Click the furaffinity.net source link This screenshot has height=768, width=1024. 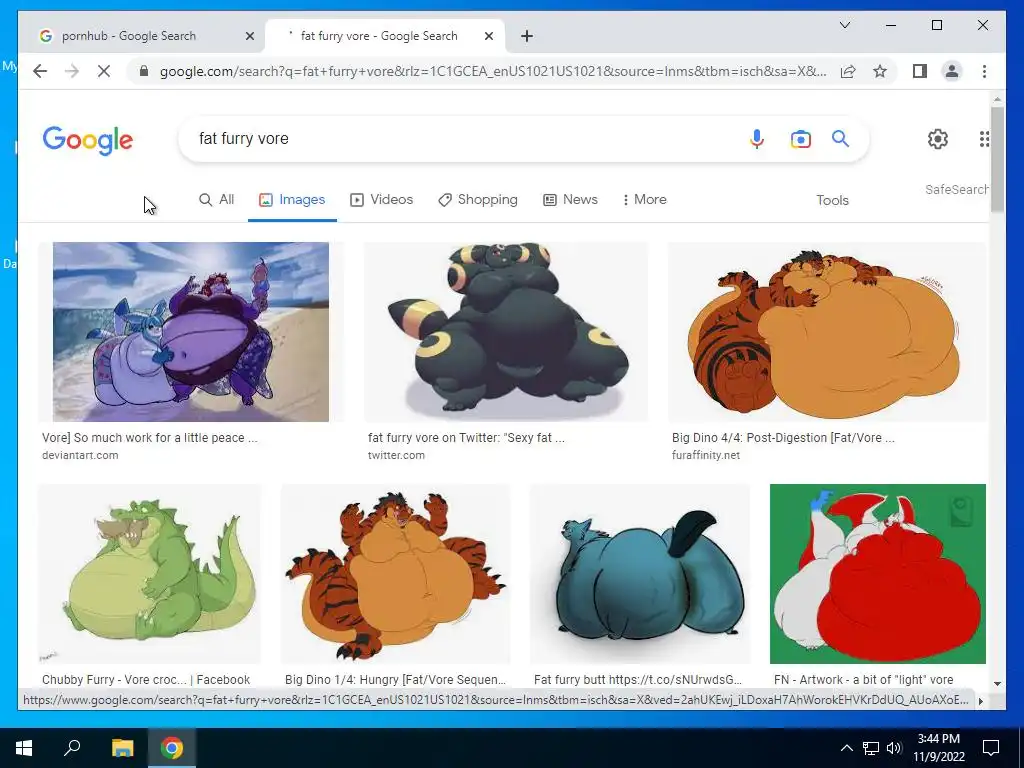point(706,455)
